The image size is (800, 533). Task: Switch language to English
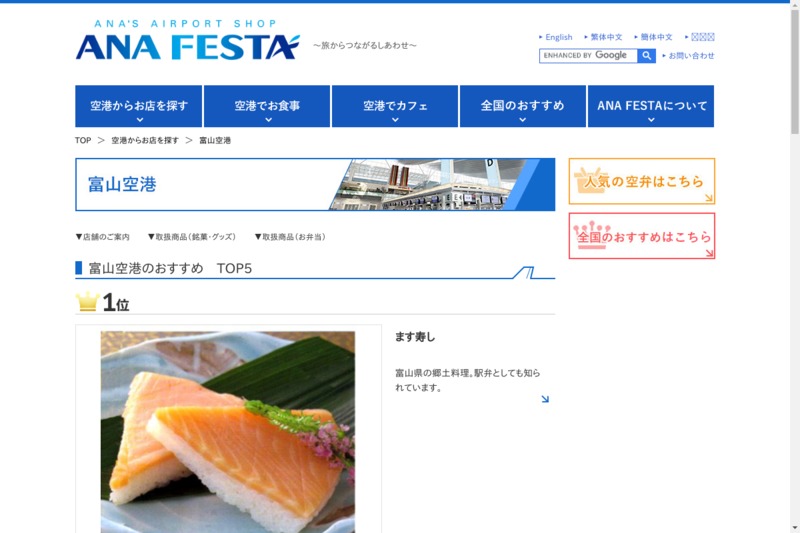[556, 37]
